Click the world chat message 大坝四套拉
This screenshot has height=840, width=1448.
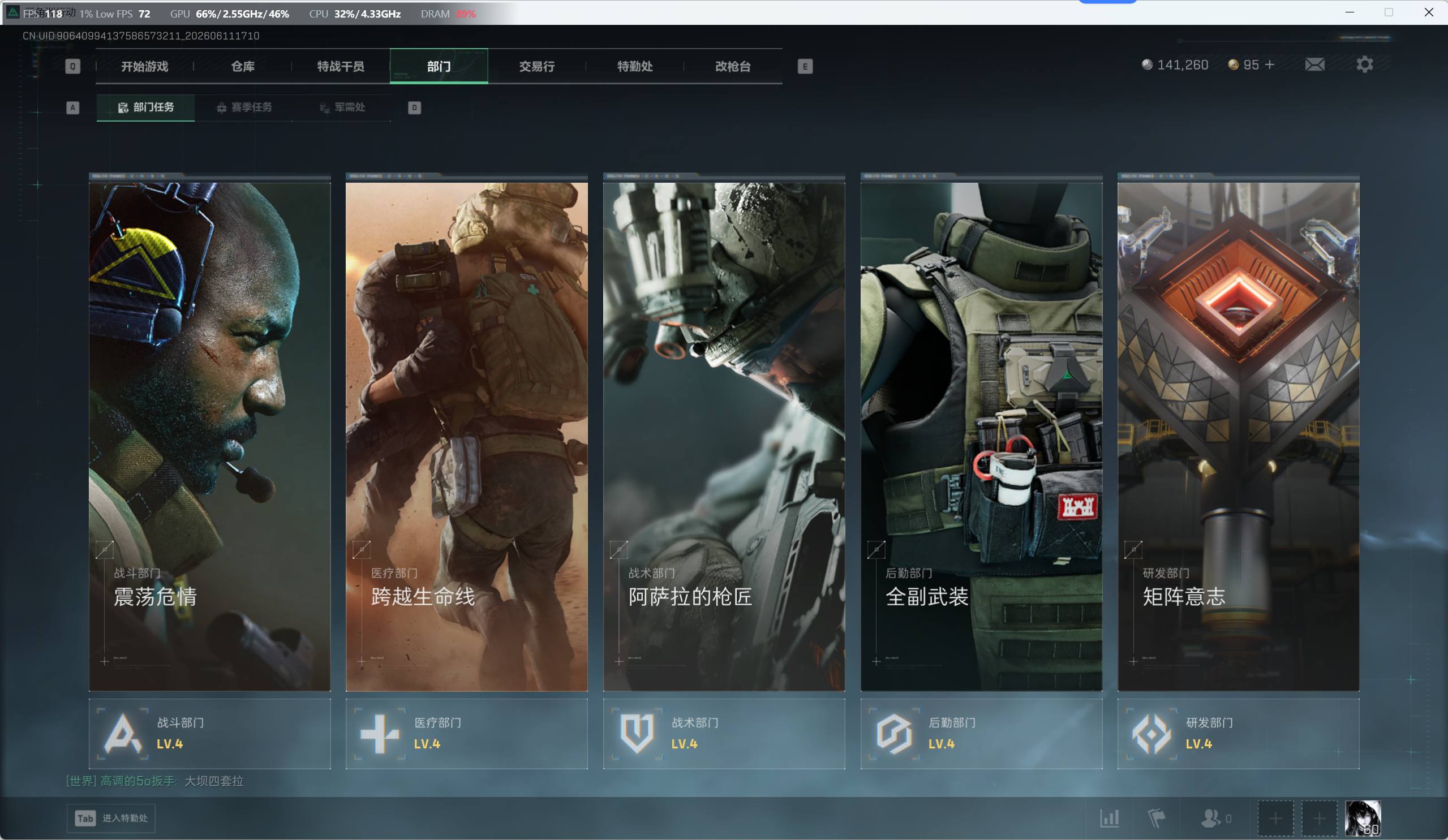point(214,781)
